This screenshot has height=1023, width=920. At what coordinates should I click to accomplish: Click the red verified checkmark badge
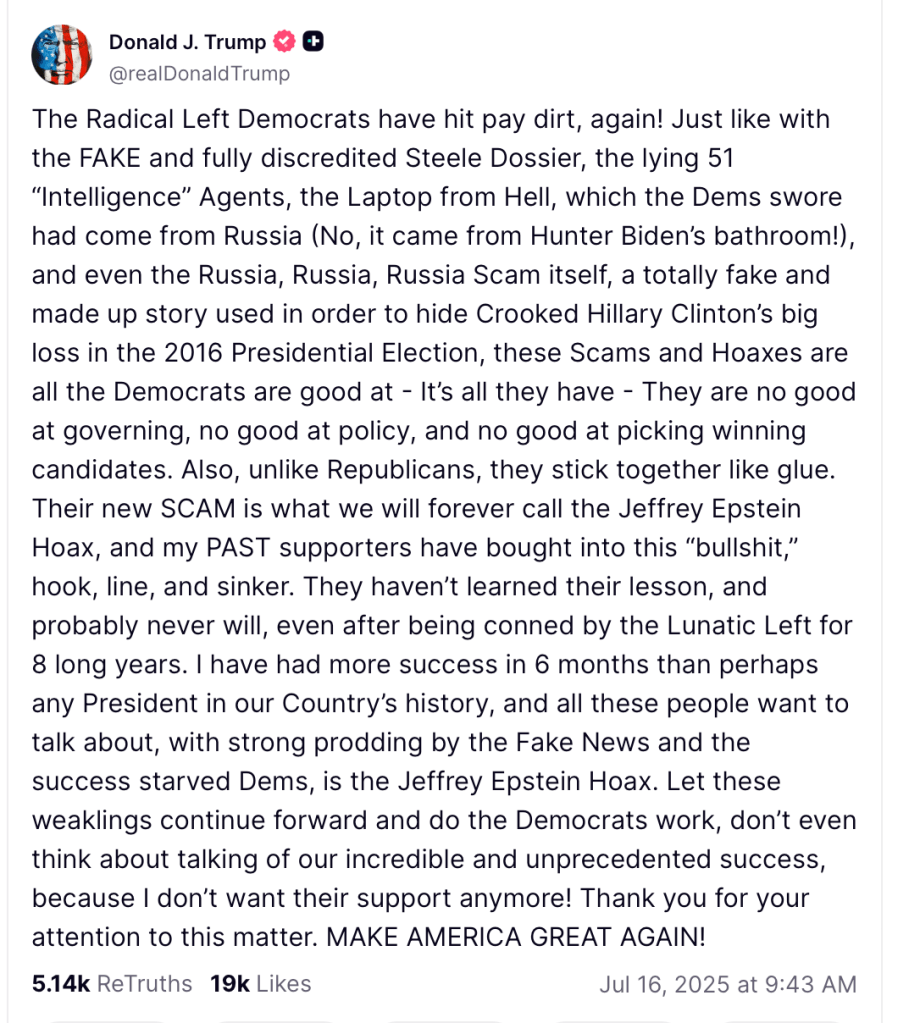pos(285,42)
